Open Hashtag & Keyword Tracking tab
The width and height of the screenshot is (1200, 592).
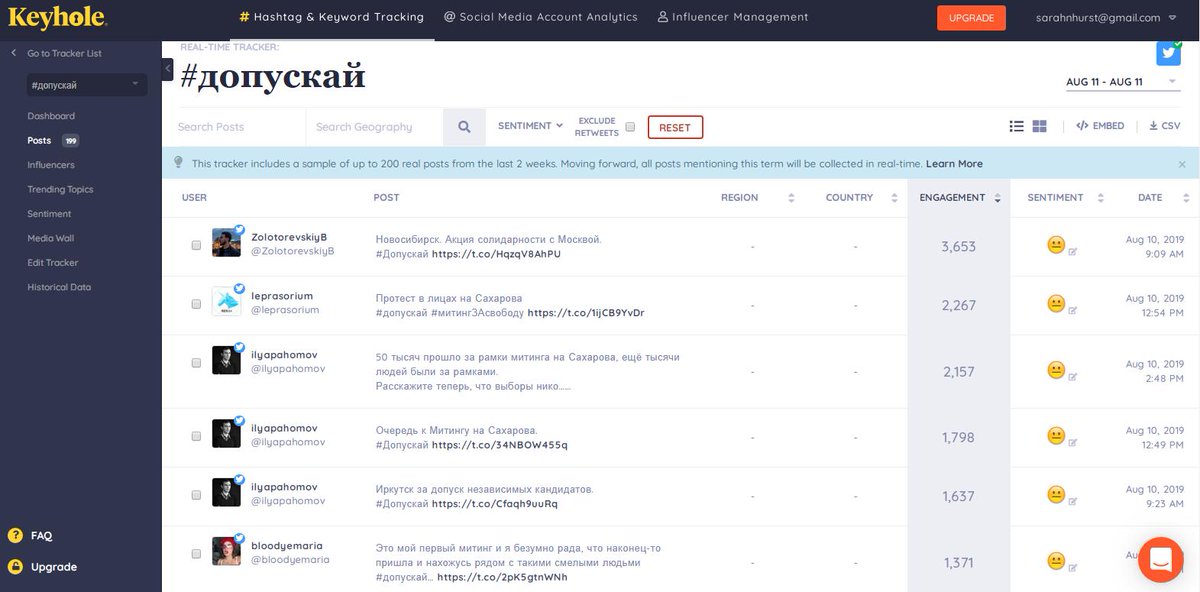[x=332, y=17]
